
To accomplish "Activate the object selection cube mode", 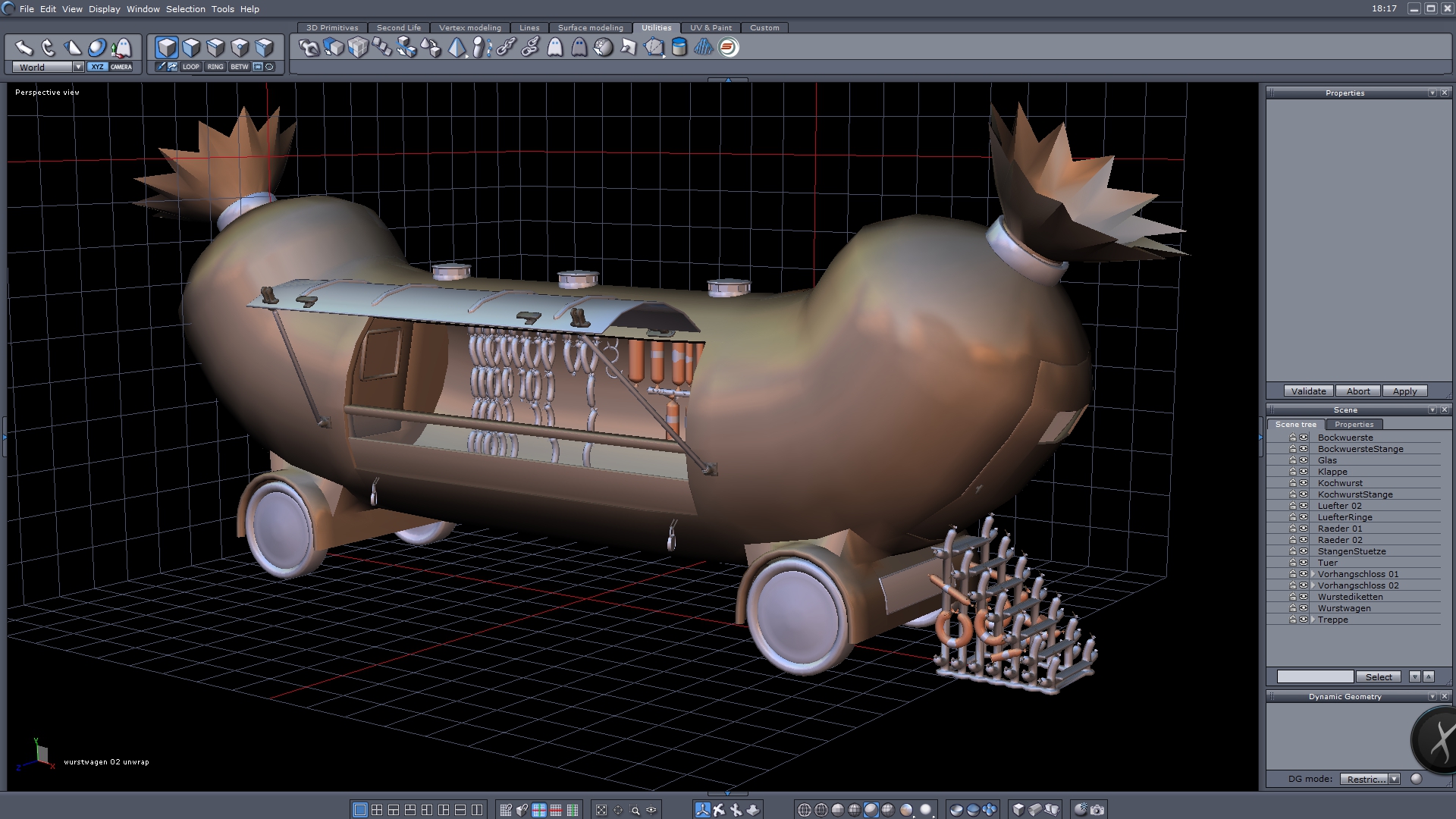I will [167, 48].
